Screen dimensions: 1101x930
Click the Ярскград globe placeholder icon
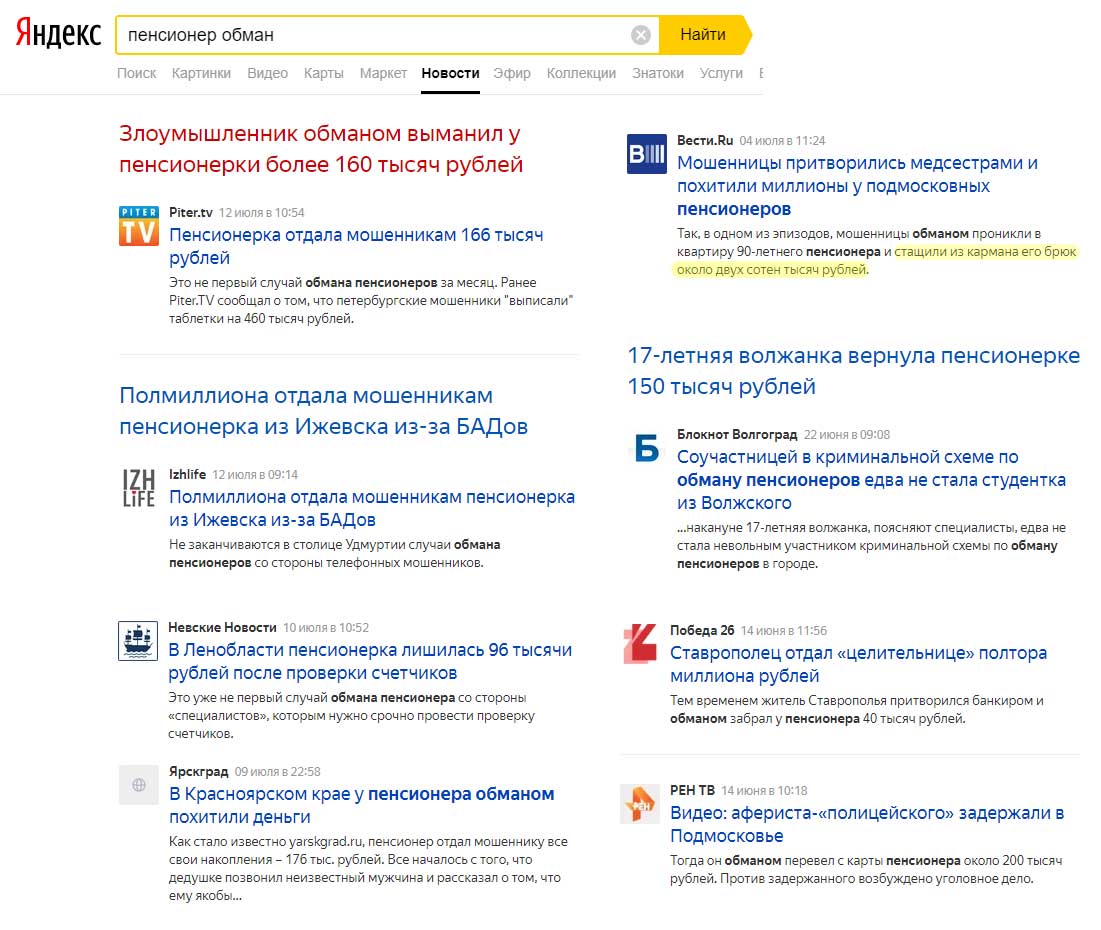click(x=138, y=785)
